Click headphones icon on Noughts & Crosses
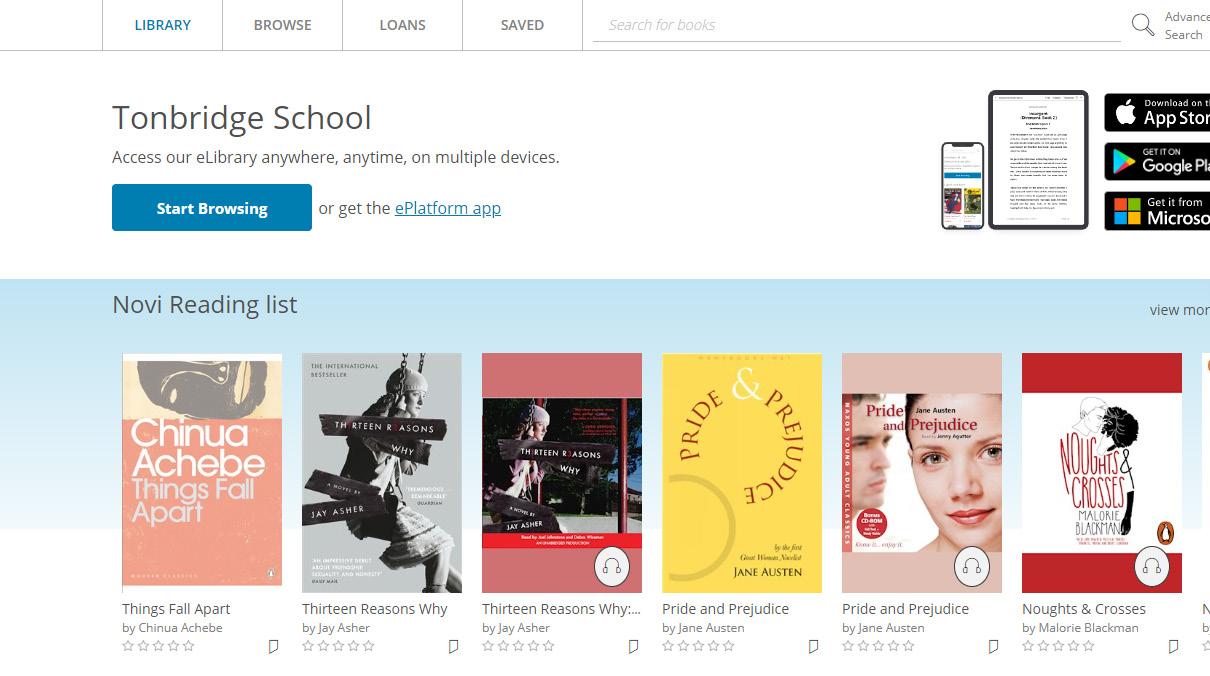The image size is (1210, 676). (x=1152, y=567)
